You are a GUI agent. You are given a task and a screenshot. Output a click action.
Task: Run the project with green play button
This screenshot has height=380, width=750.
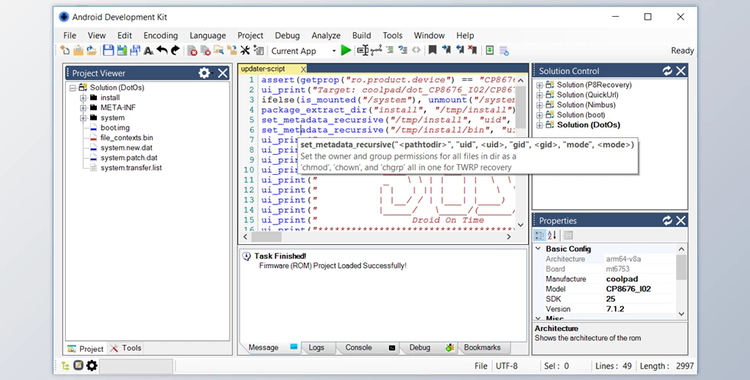click(x=346, y=50)
